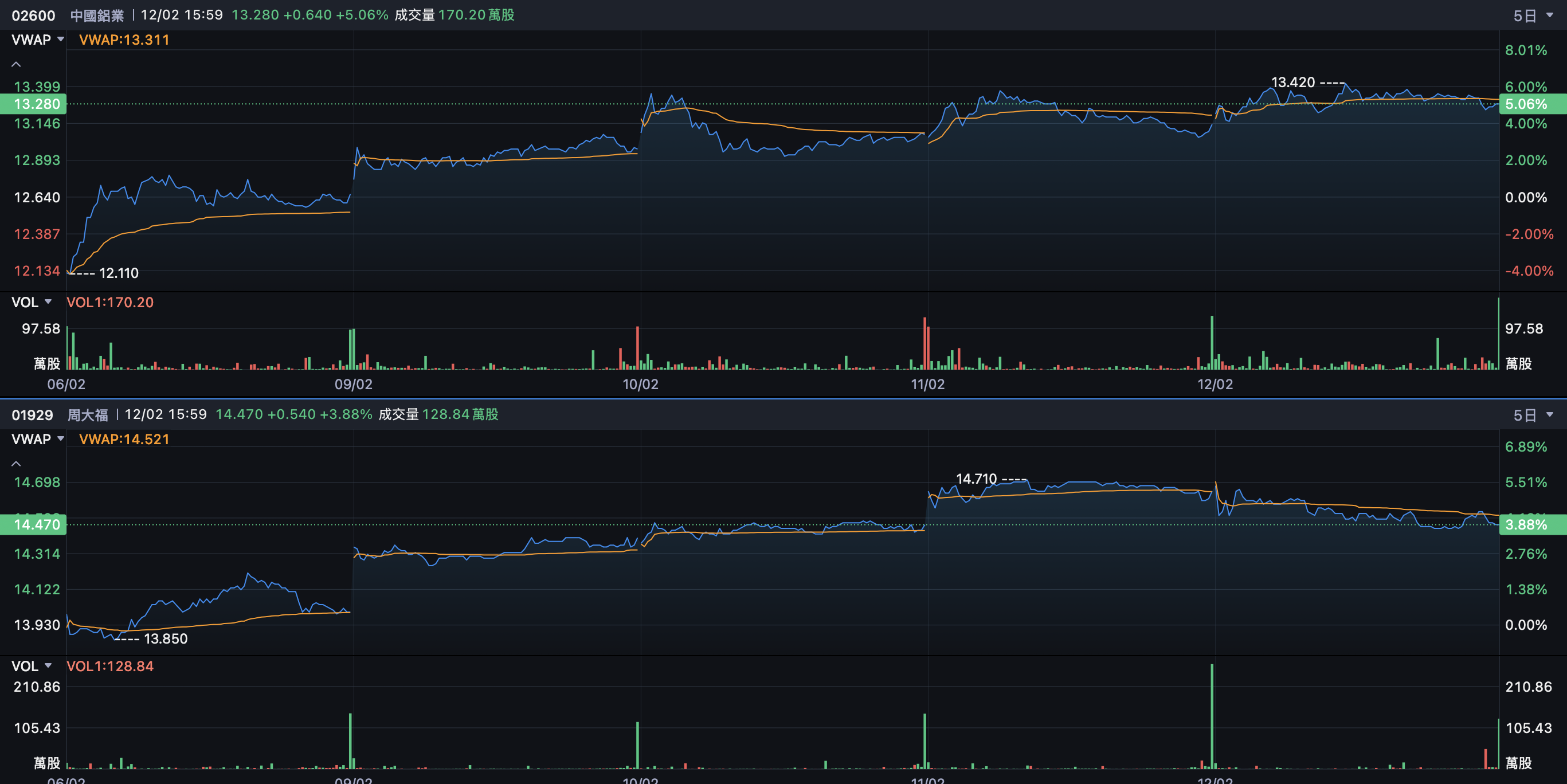Click the 12.110 low price marker
Image resolution: width=1567 pixels, height=784 pixels.
tap(119, 273)
